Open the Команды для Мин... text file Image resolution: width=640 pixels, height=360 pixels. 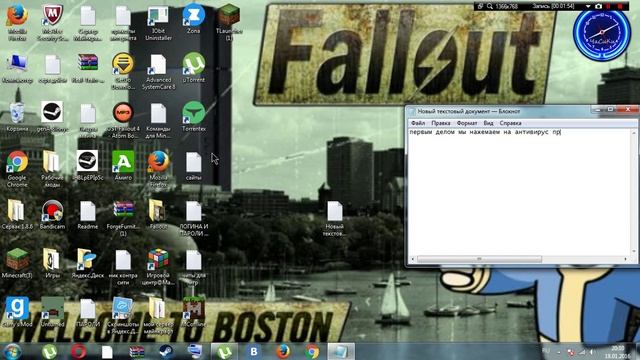(x=158, y=113)
